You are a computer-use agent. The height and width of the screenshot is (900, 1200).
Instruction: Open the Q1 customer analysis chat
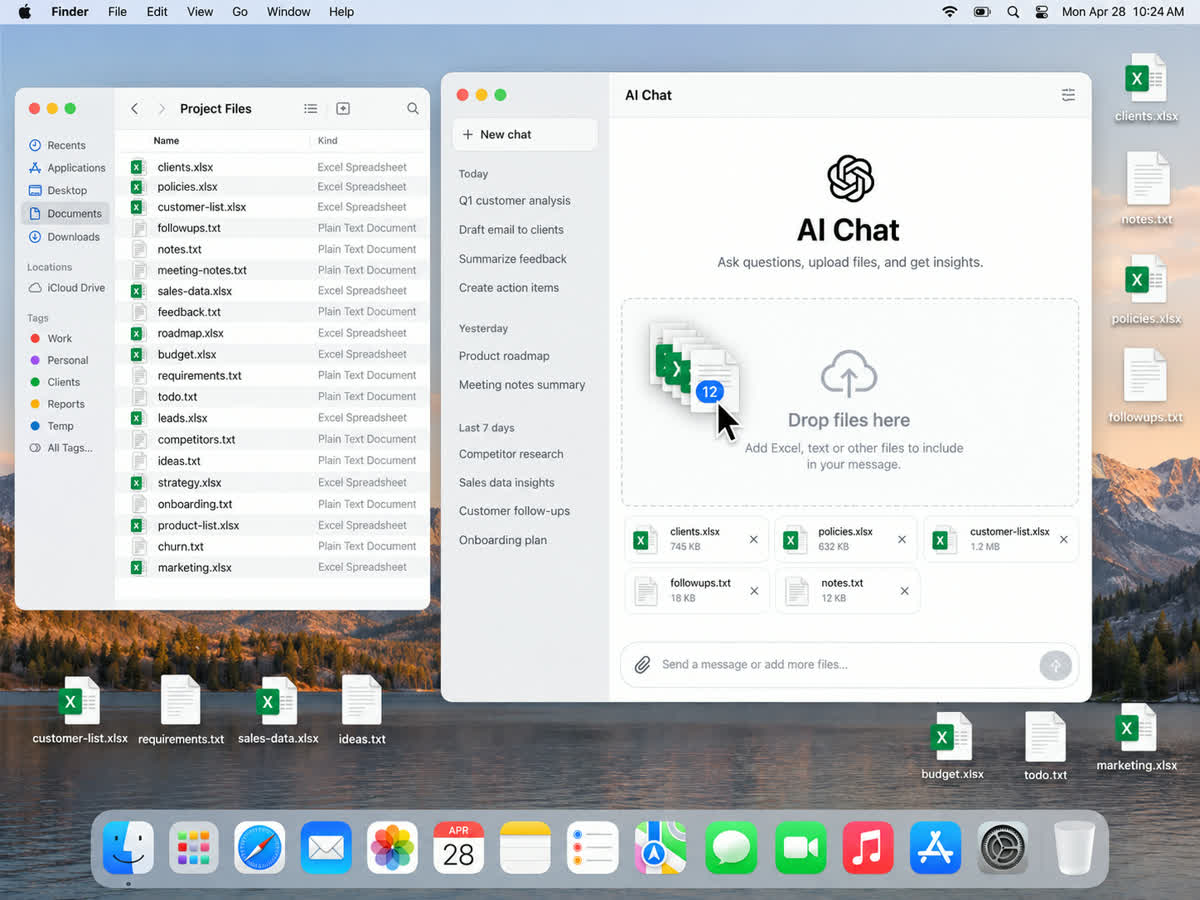pos(515,201)
